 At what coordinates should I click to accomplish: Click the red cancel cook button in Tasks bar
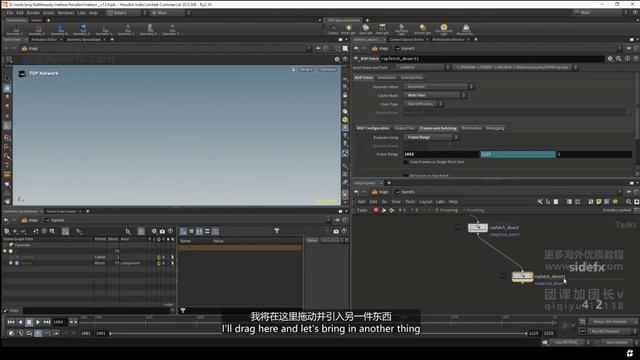[x=376, y=210]
